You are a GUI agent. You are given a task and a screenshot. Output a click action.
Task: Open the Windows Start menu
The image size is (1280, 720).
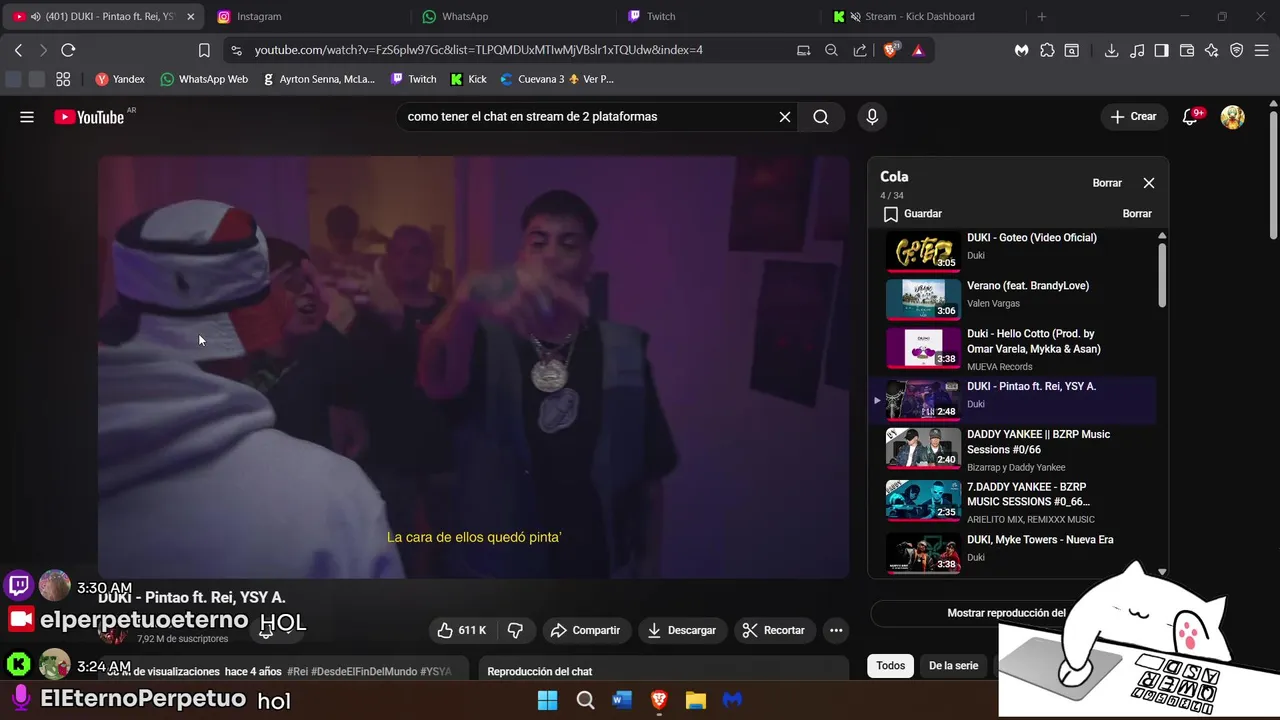tap(548, 700)
